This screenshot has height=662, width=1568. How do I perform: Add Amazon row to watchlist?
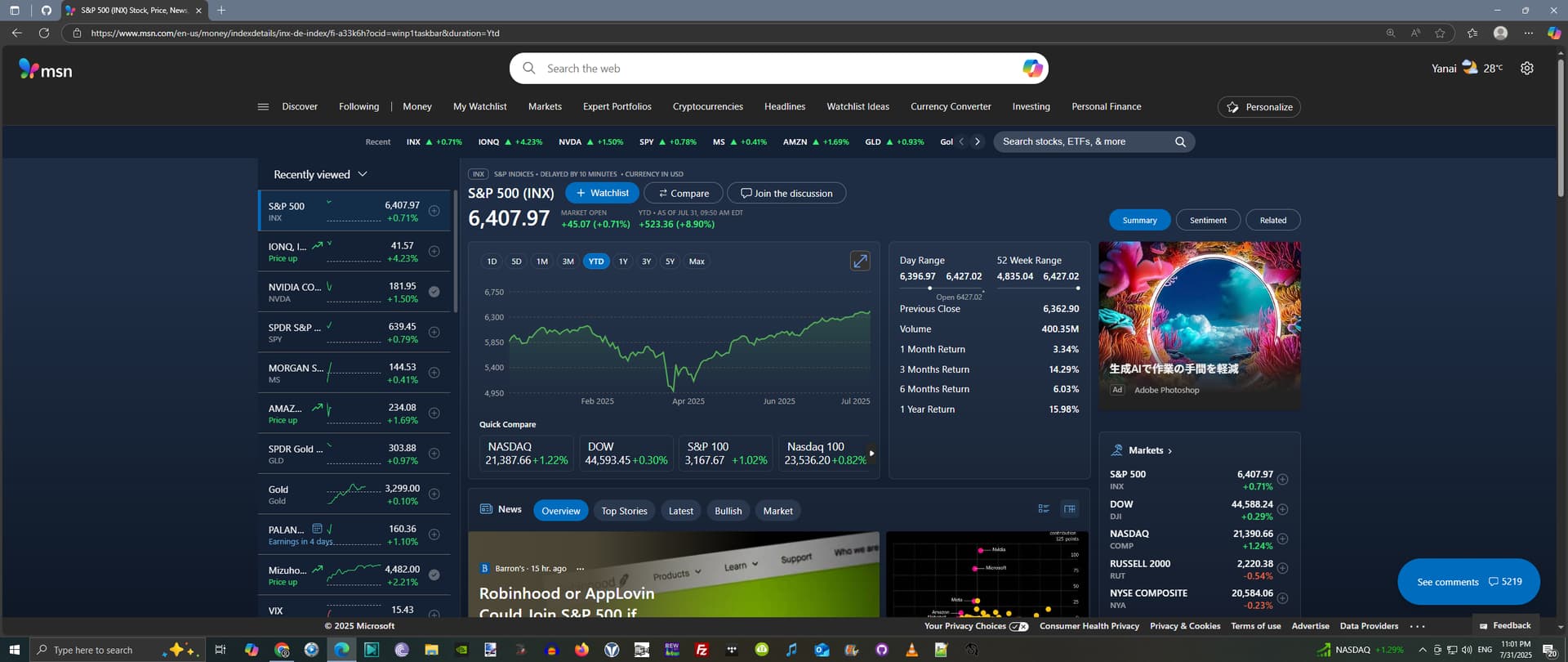point(434,413)
